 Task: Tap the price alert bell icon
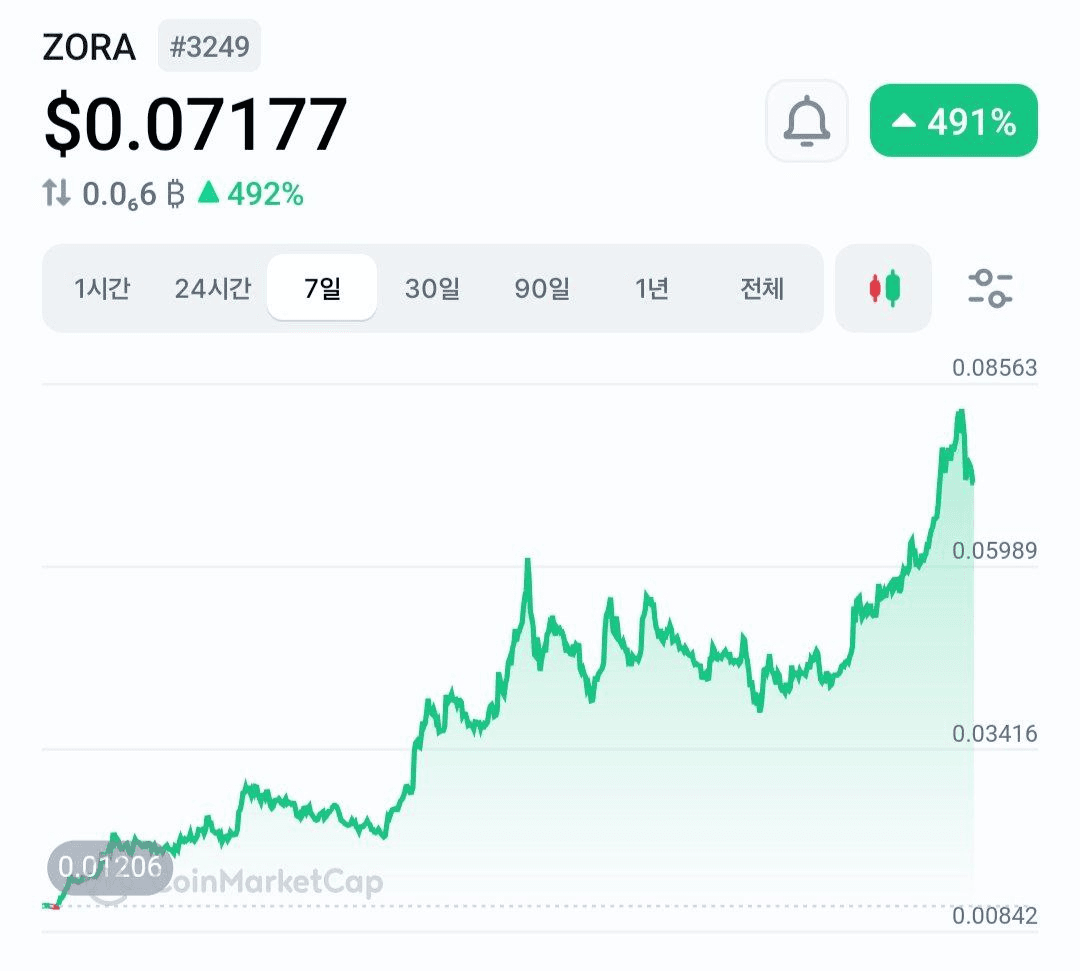[x=806, y=121]
